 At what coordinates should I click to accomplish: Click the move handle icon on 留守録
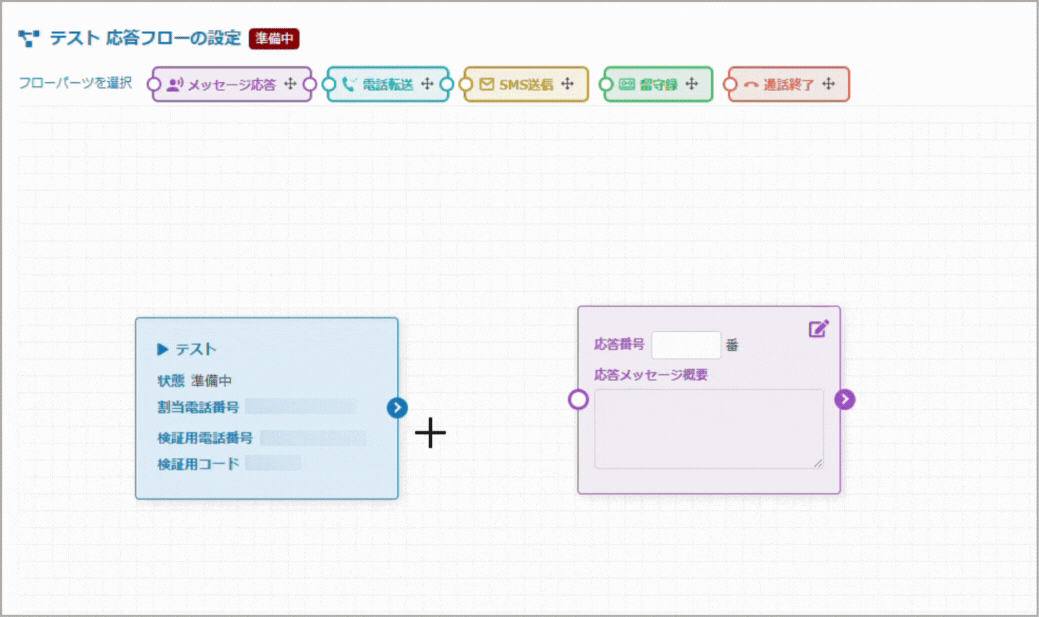click(x=692, y=84)
